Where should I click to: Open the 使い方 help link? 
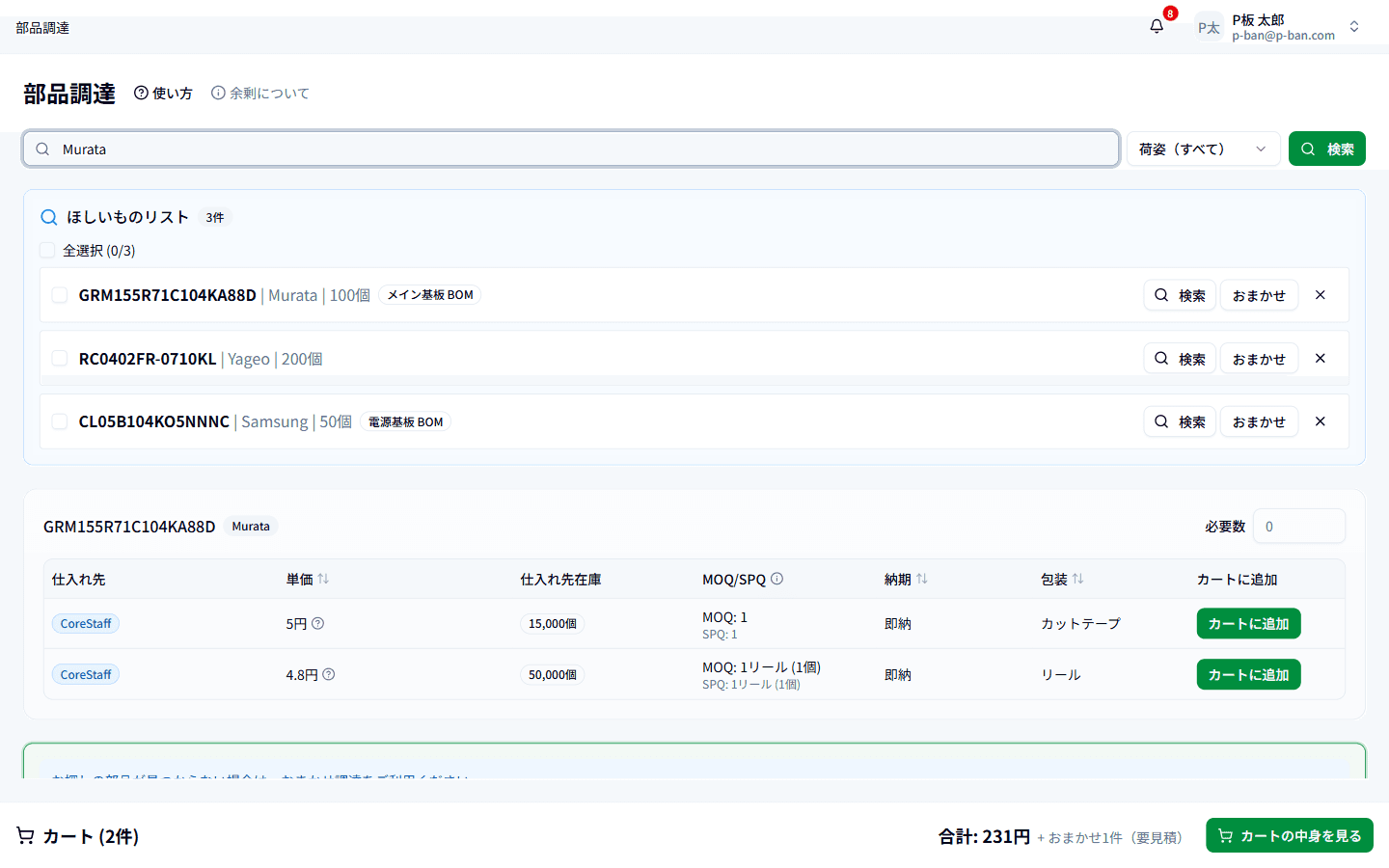163,93
